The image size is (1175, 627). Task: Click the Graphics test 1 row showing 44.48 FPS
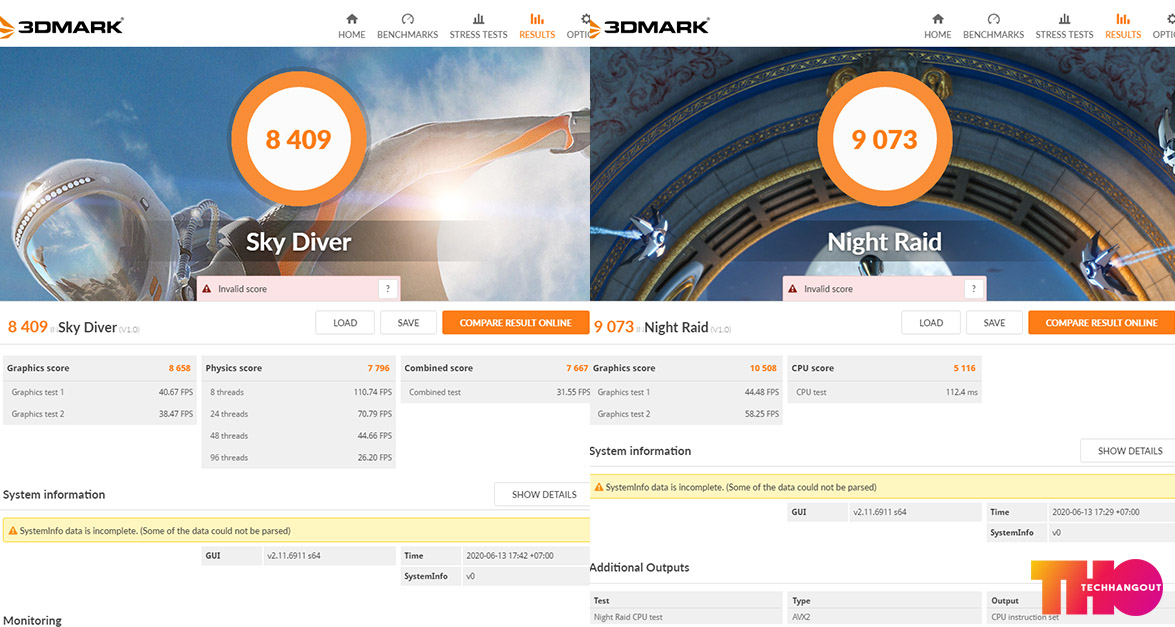[686, 392]
